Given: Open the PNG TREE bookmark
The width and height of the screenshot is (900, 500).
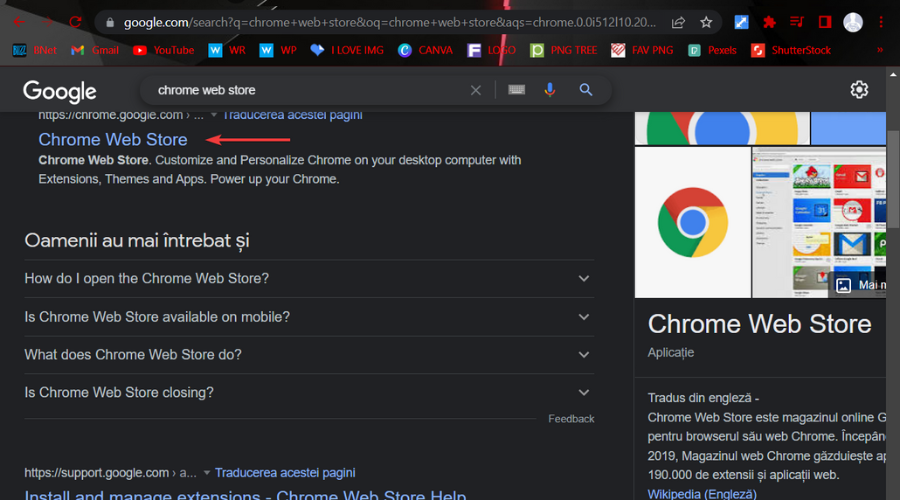Looking at the screenshot, I should (564, 51).
